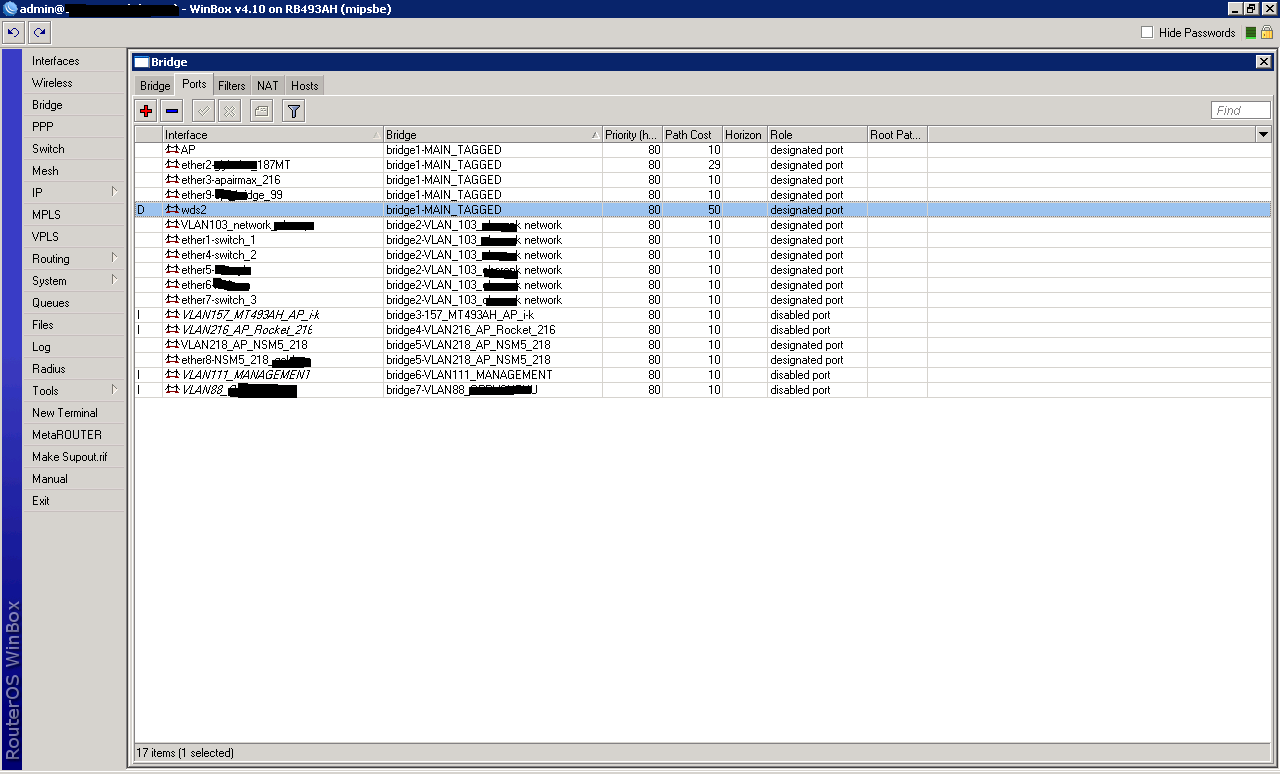
Task: Click the Redo arrow icon
Action: [x=40, y=33]
